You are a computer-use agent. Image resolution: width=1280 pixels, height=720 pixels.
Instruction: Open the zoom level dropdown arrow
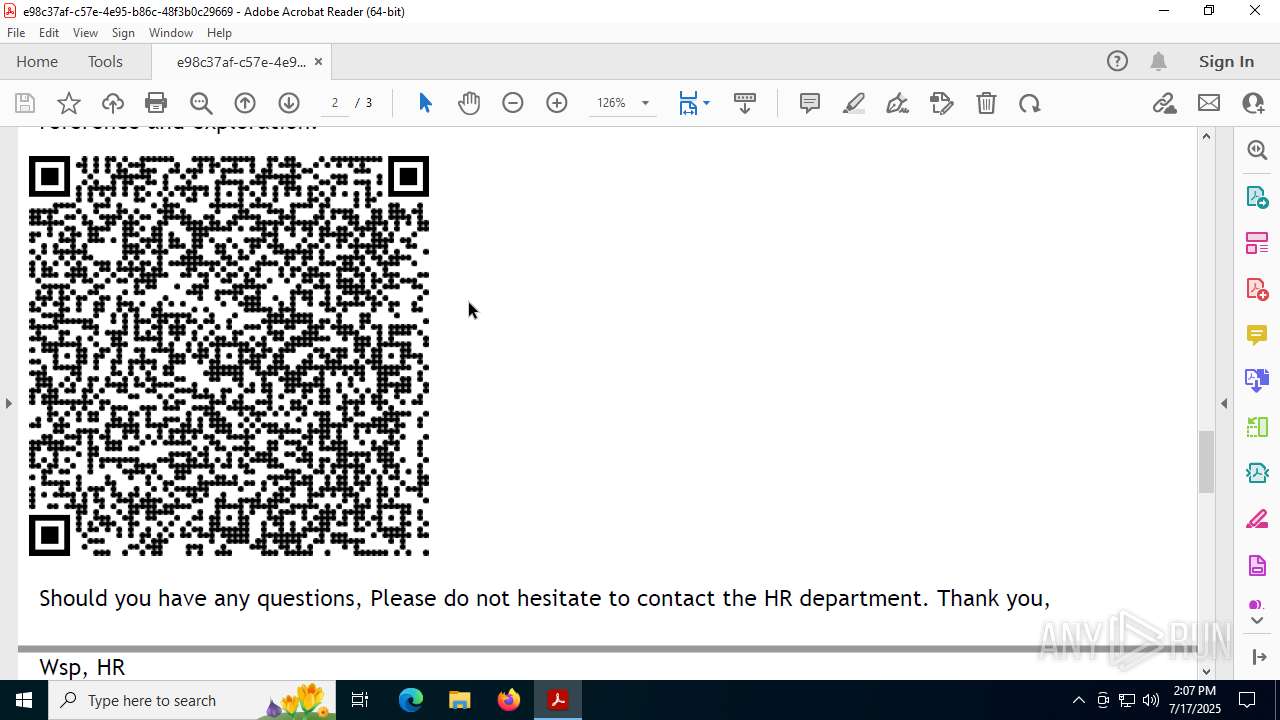(x=645, y=103)
